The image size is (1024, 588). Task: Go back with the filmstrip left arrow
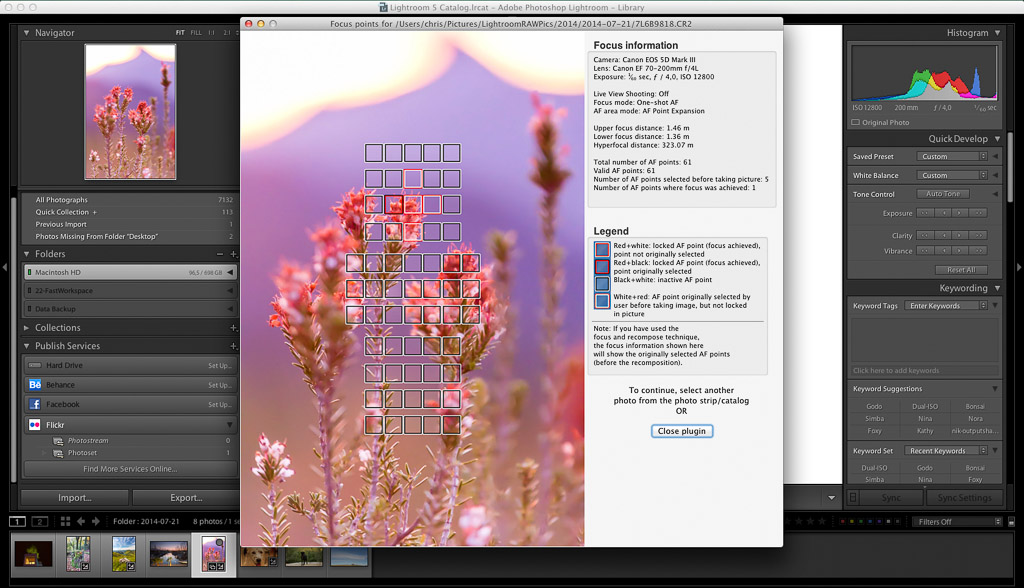pos(81,521)
